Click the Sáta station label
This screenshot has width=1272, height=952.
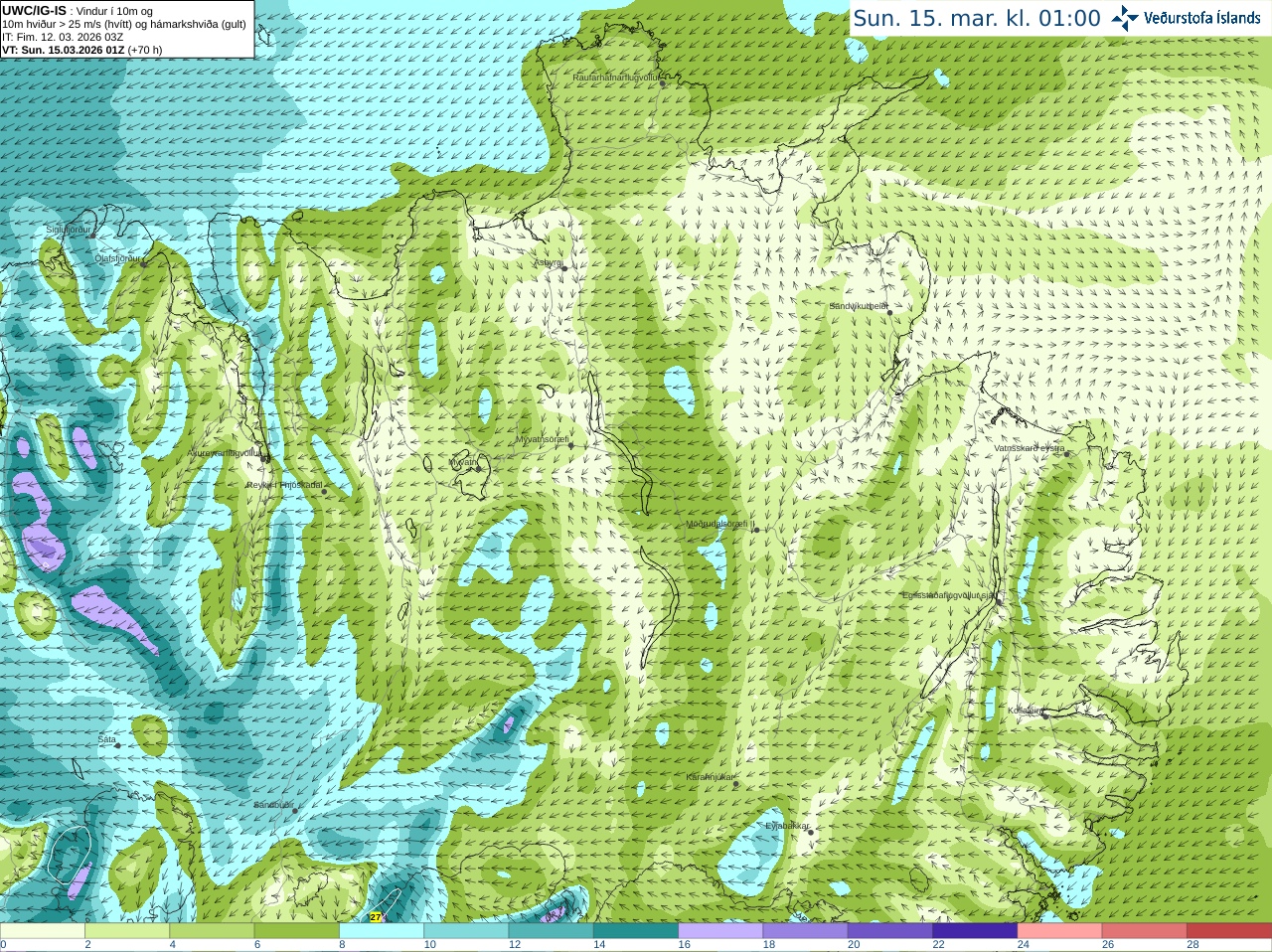(x=107, y=739)
